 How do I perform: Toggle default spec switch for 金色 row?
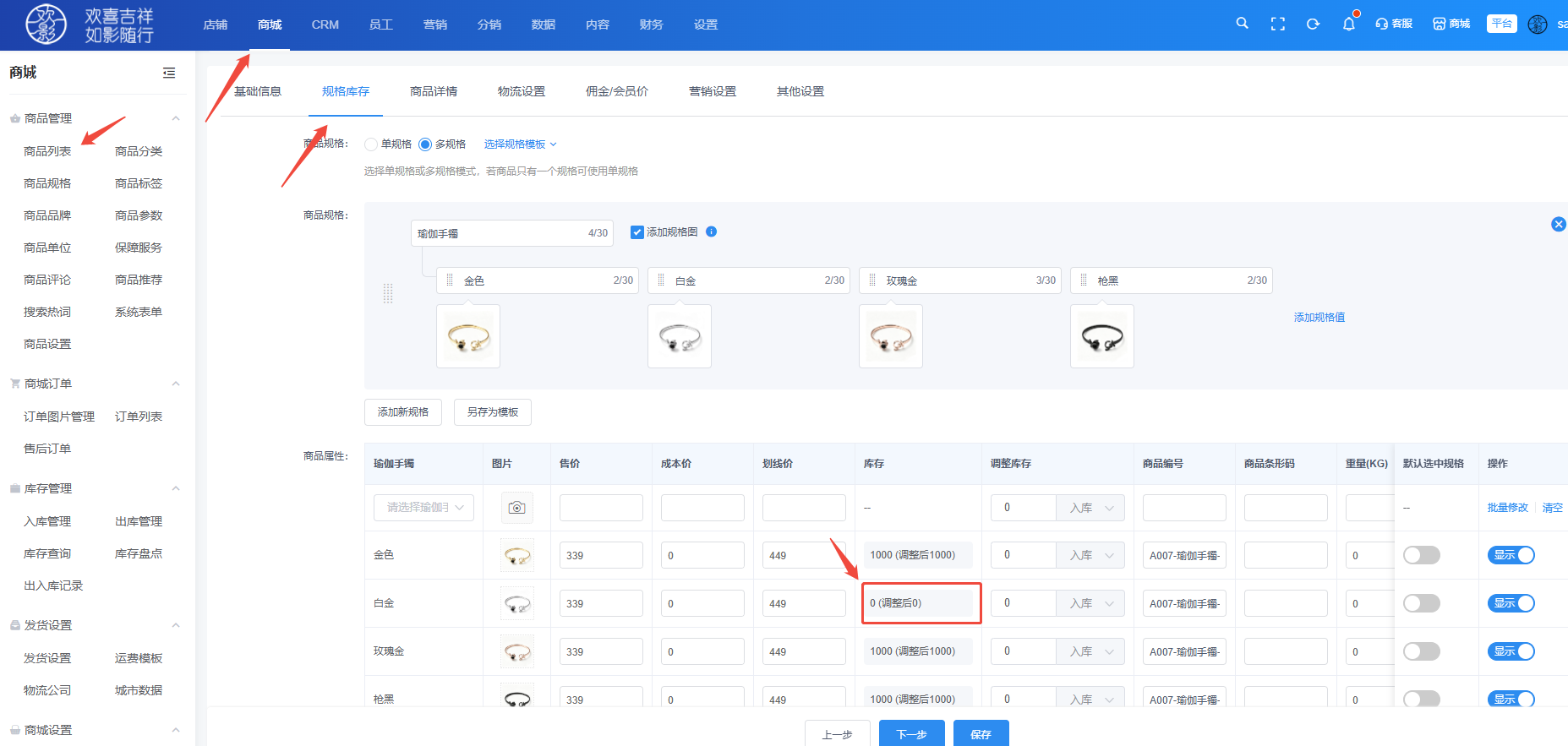[1421, 555]
